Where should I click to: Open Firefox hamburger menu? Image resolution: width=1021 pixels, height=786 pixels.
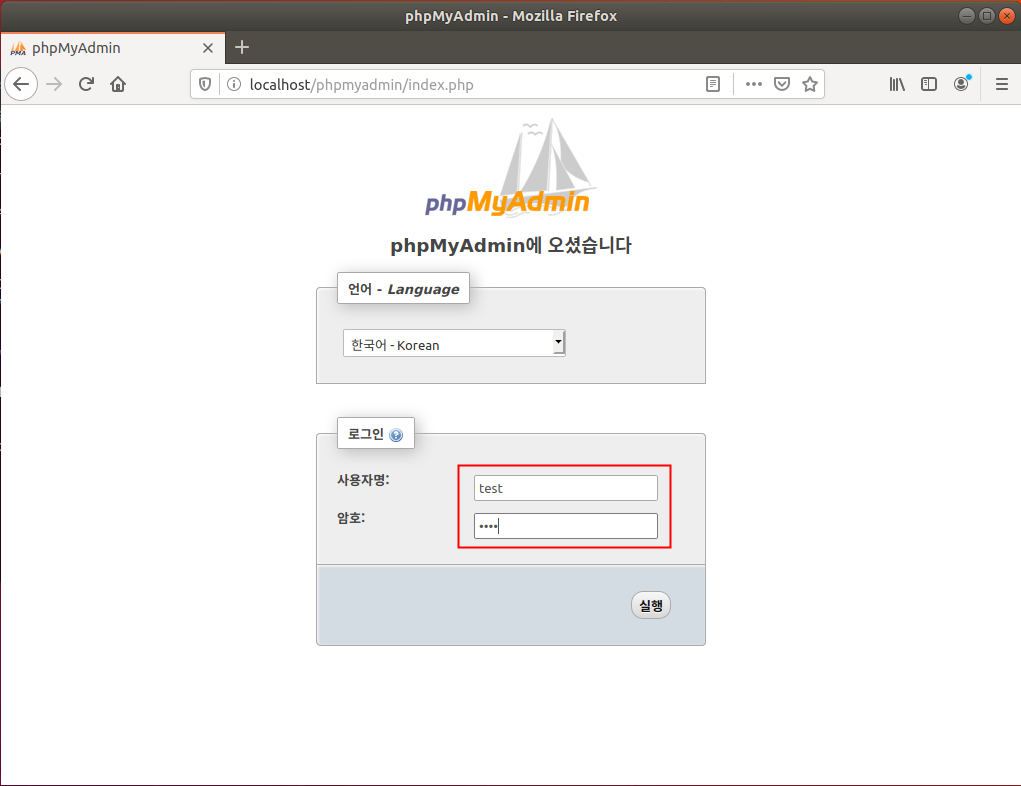pos(1002,84)
